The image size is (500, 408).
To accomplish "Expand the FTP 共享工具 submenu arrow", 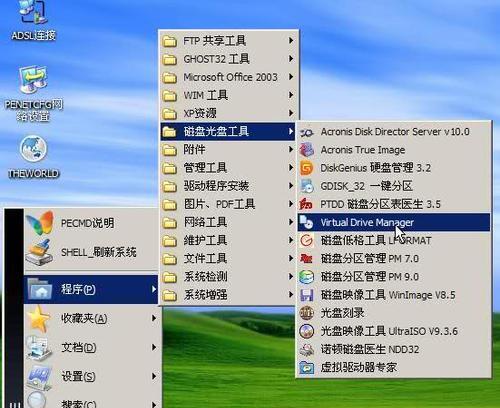I will [x=291, y=41].
